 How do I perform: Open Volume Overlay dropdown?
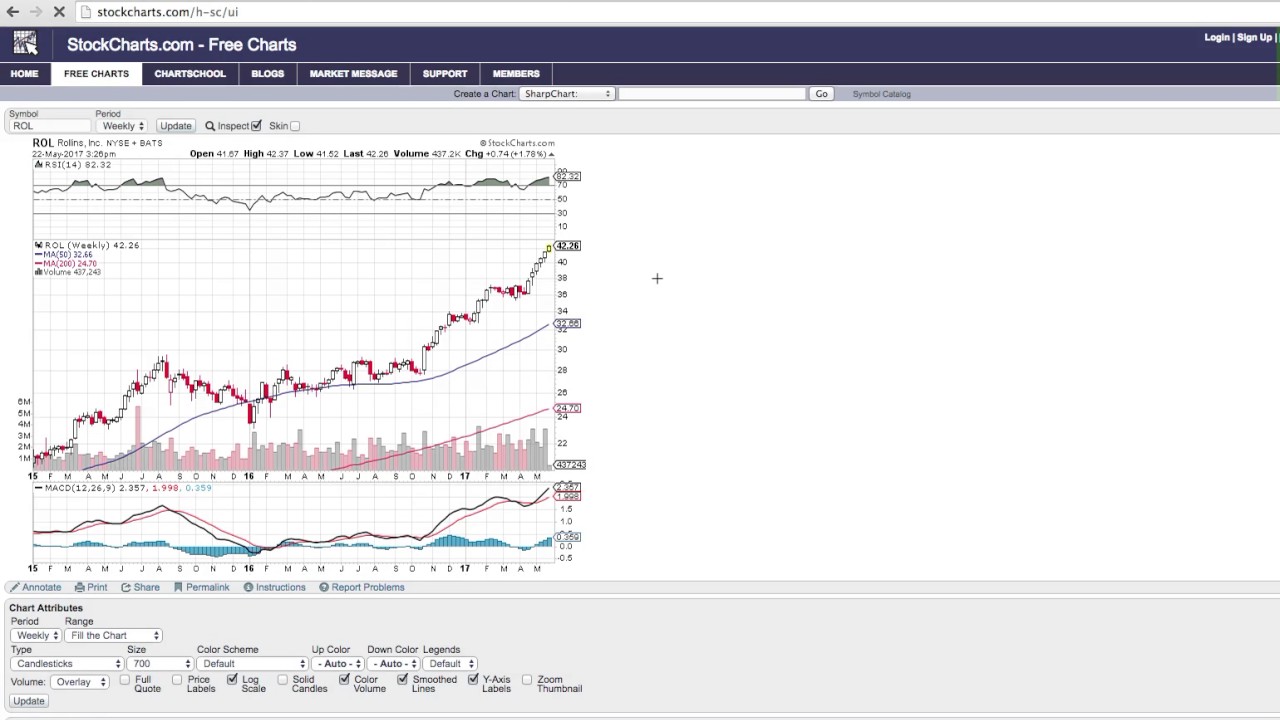(x=80, y=682)
